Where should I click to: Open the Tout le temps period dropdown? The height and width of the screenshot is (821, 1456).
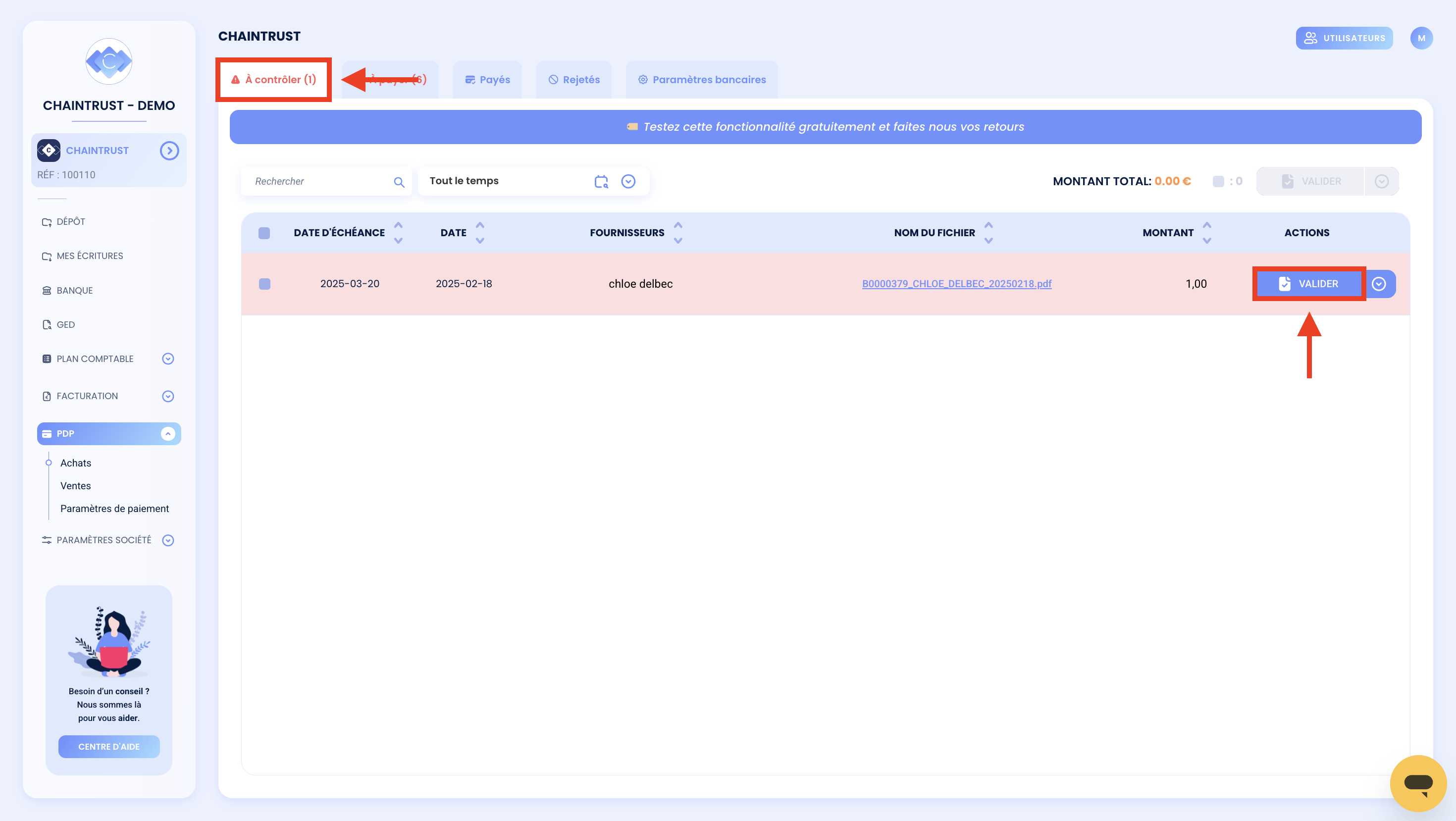coord(628,181)
